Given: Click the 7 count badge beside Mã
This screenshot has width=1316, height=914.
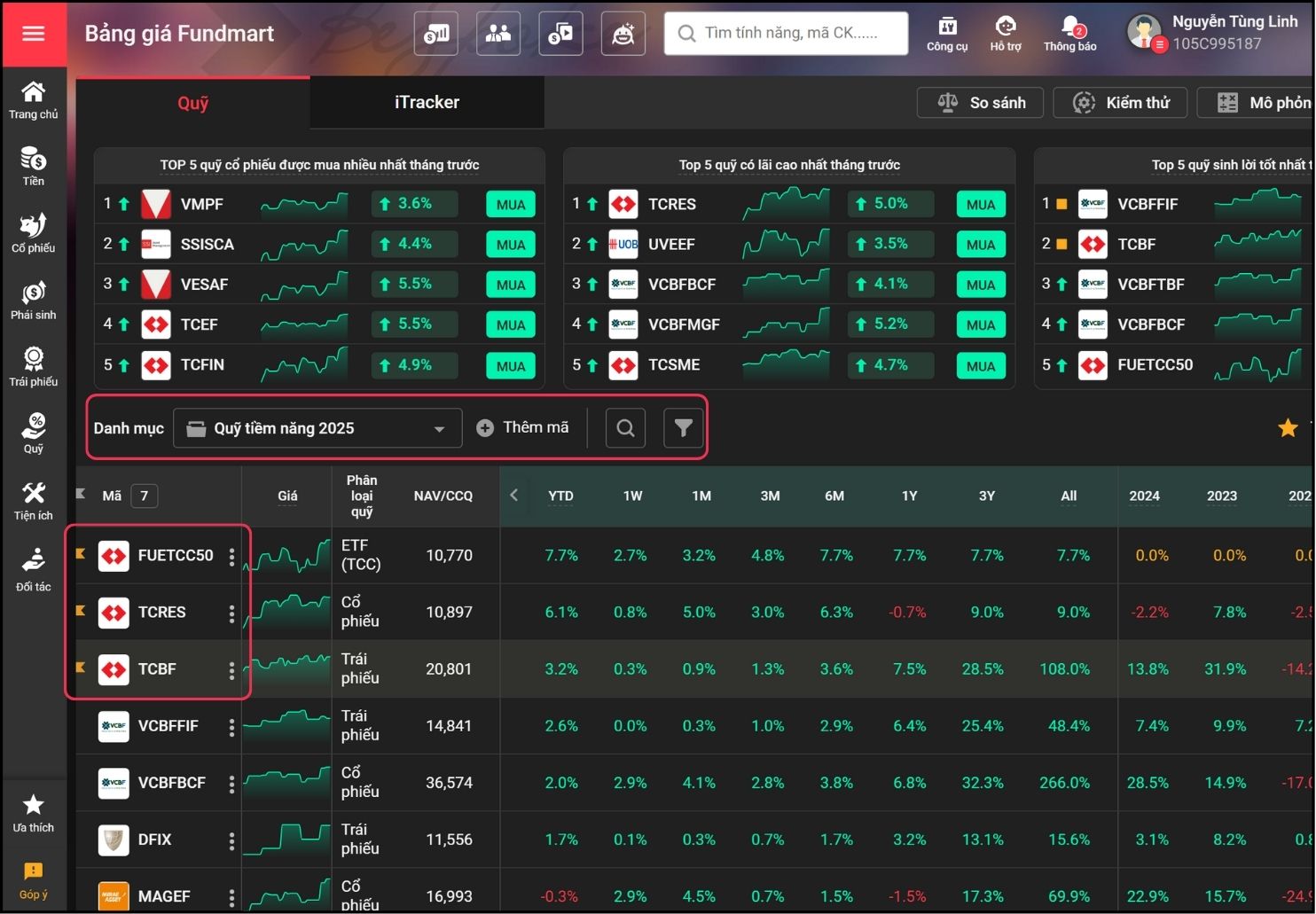Looking at the screenshot, I should [x=144, y=496].
